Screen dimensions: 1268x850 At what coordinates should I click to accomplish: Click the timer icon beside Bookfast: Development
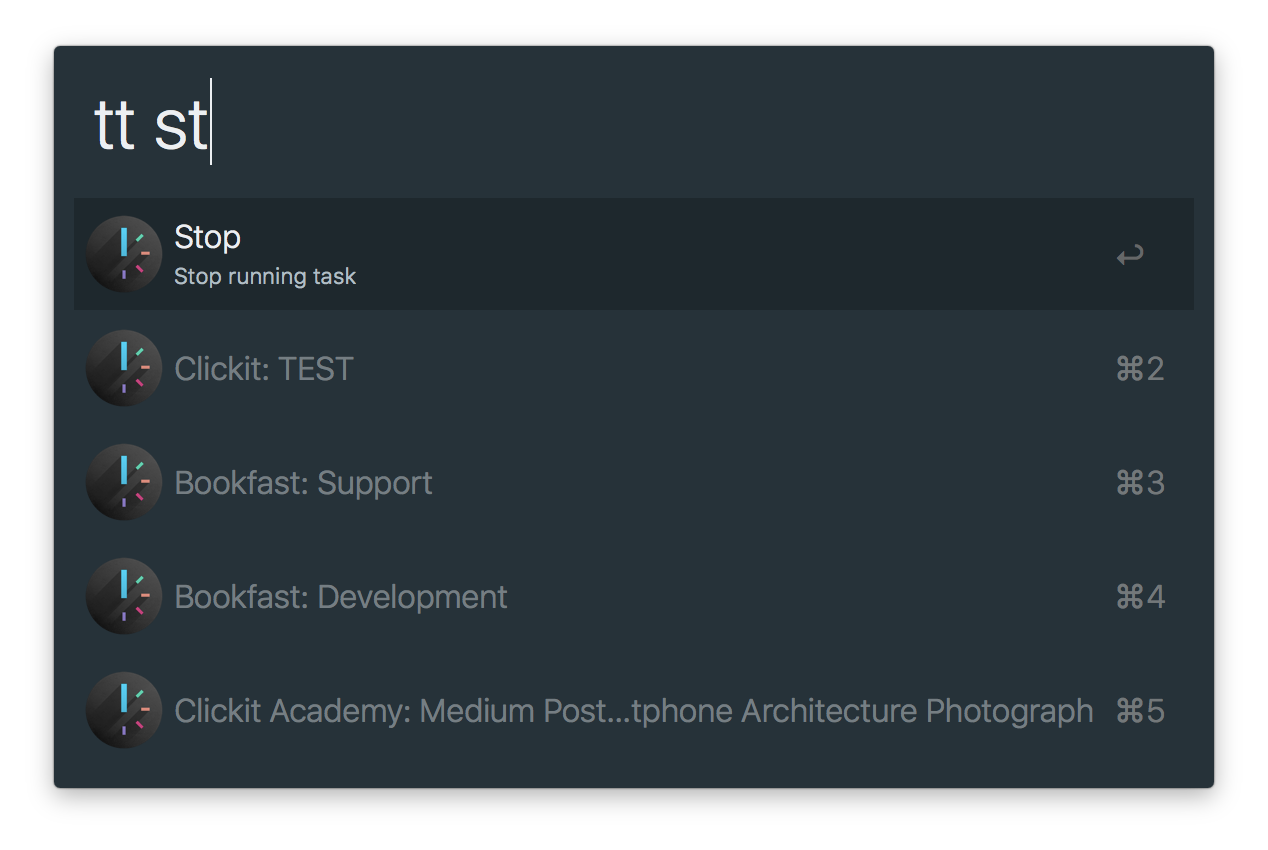pyautogui.click(x=124, y=596)
